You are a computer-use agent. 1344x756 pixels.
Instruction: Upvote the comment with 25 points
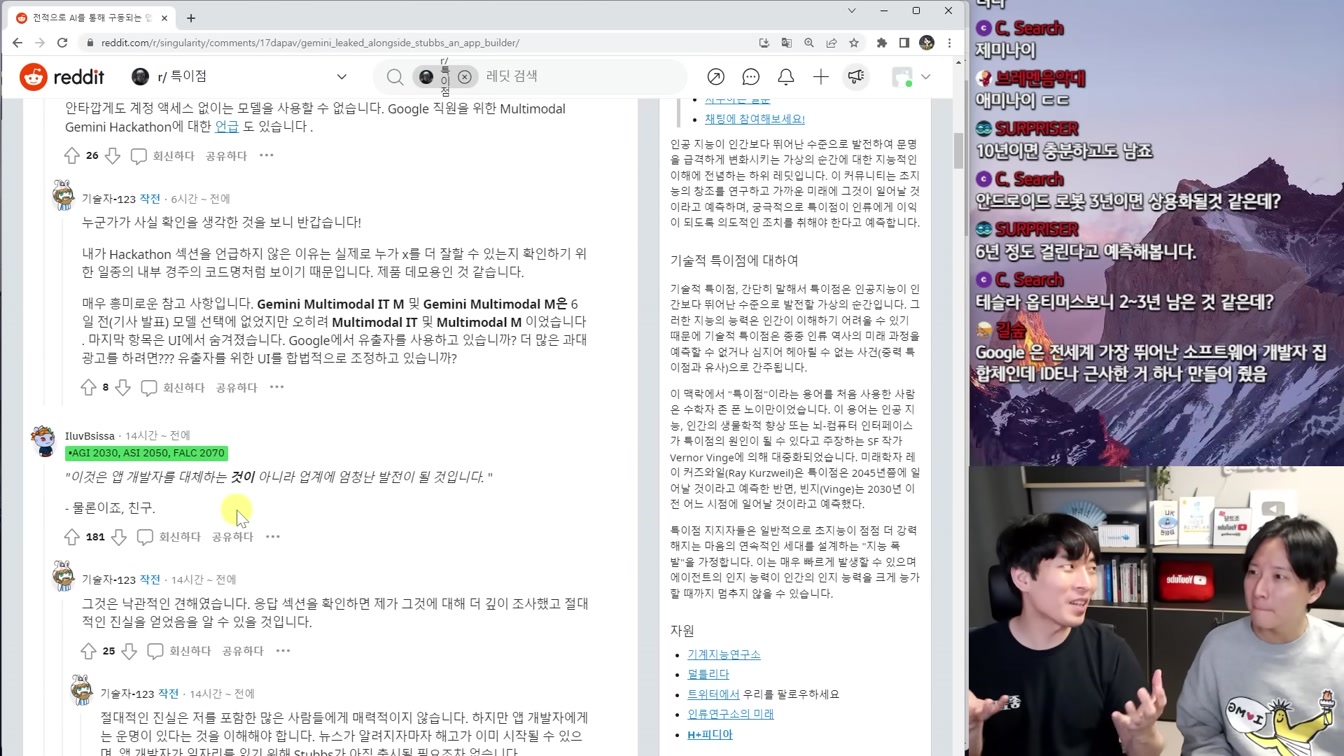[89, 651]
